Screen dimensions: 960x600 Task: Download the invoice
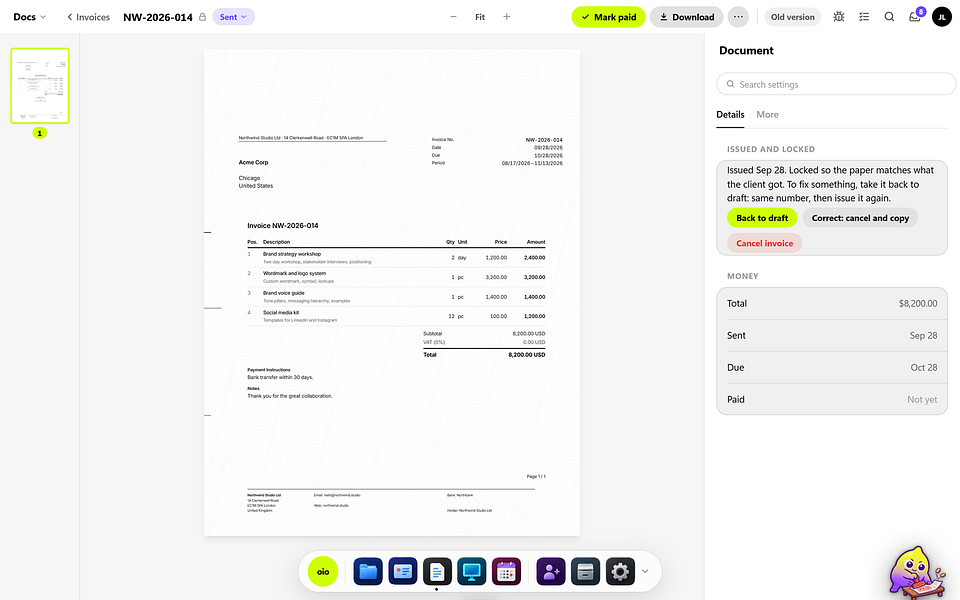click(686, 17)
